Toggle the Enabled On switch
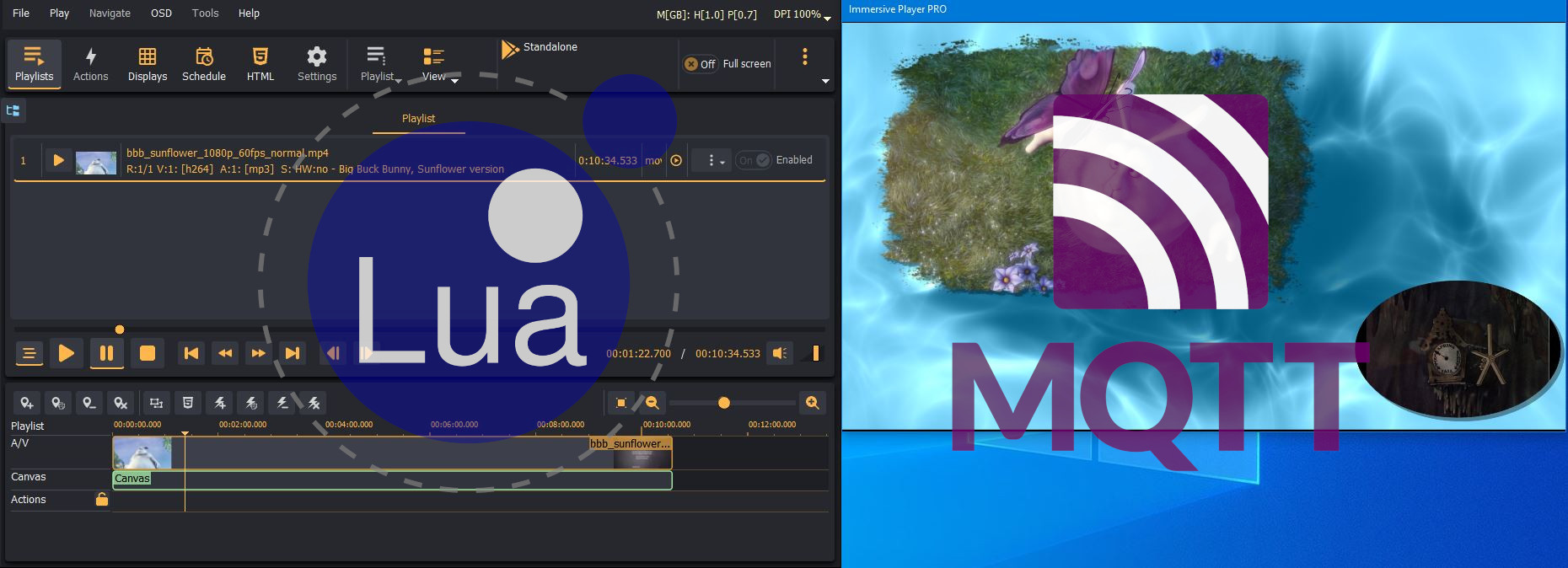1568x568 pixels. coord(754,160)
